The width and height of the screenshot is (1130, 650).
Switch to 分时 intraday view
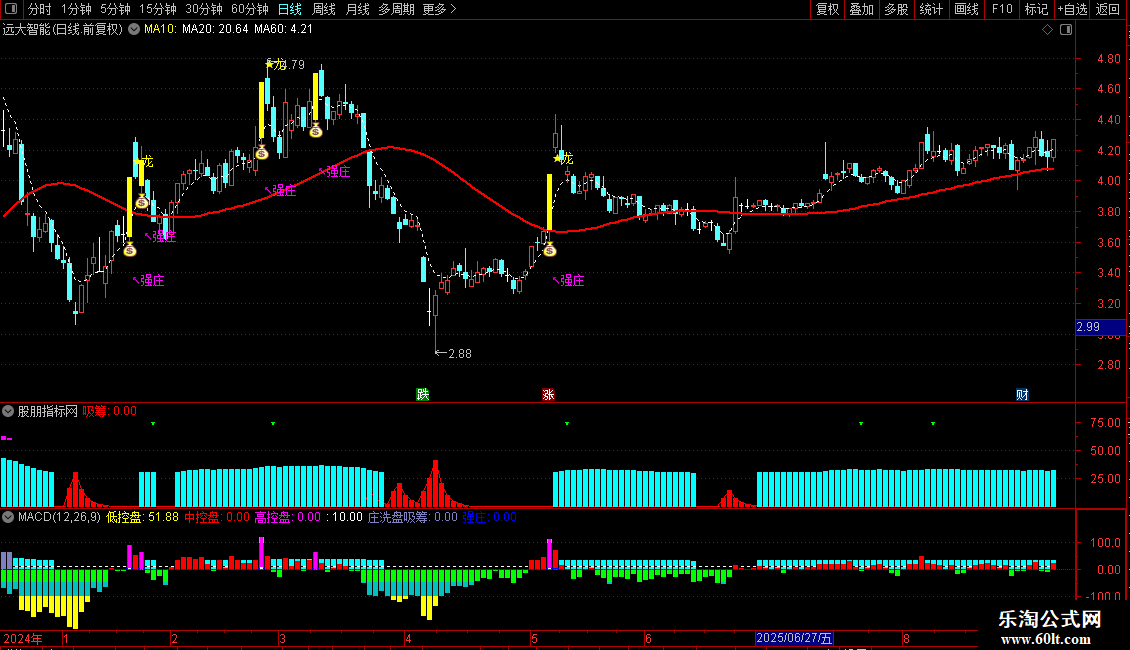[x=40, y=9]
